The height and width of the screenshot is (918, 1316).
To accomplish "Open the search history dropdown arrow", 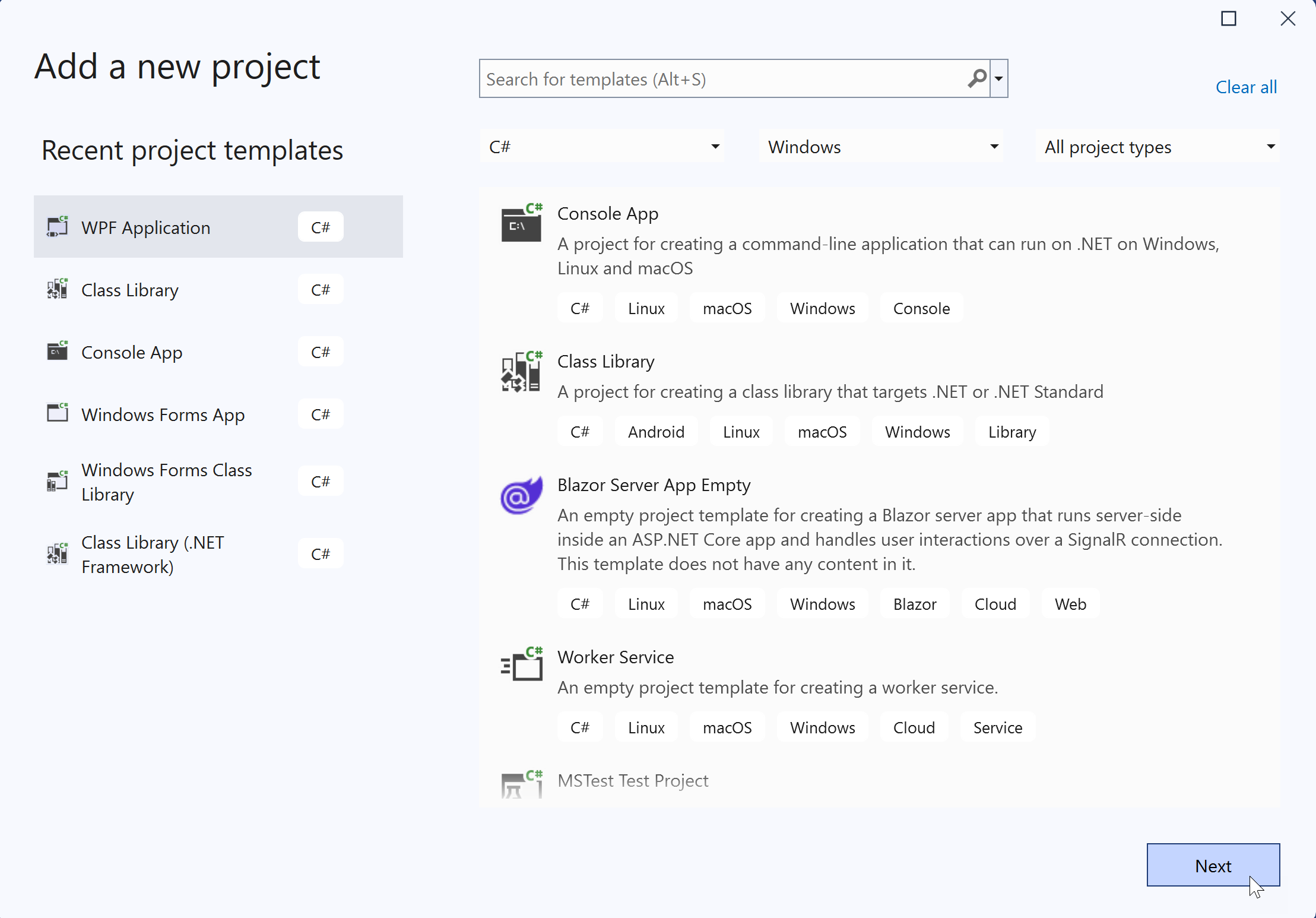I will (999, 78).
